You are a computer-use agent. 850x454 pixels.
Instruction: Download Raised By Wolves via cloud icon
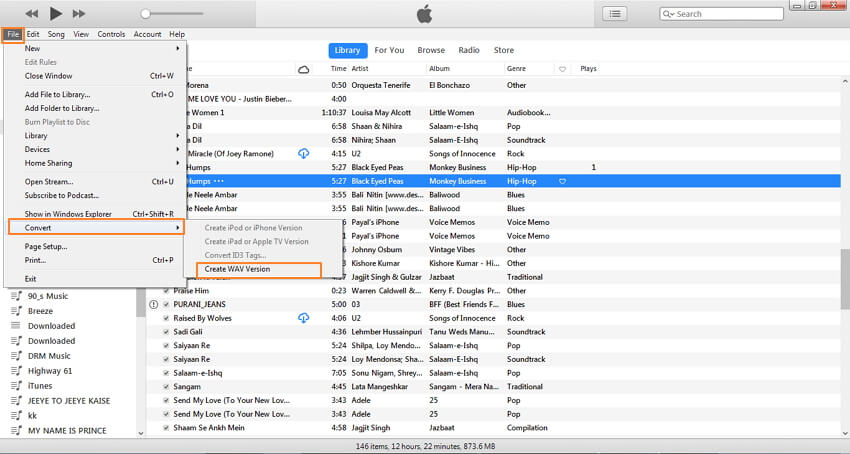(x=304, y=318)
